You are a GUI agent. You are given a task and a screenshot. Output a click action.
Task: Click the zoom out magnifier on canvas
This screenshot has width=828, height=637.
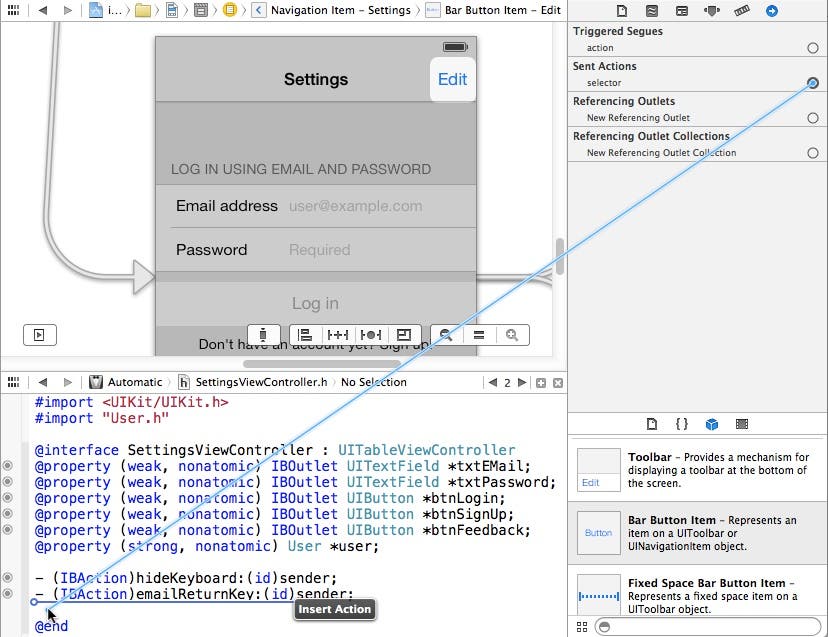(445, 335)
